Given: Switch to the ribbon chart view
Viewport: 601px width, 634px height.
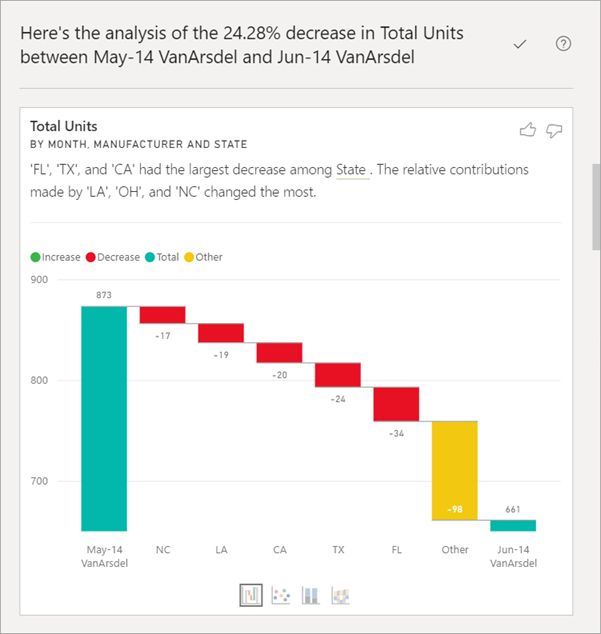Looking at the screenshot, I should 341,595.
